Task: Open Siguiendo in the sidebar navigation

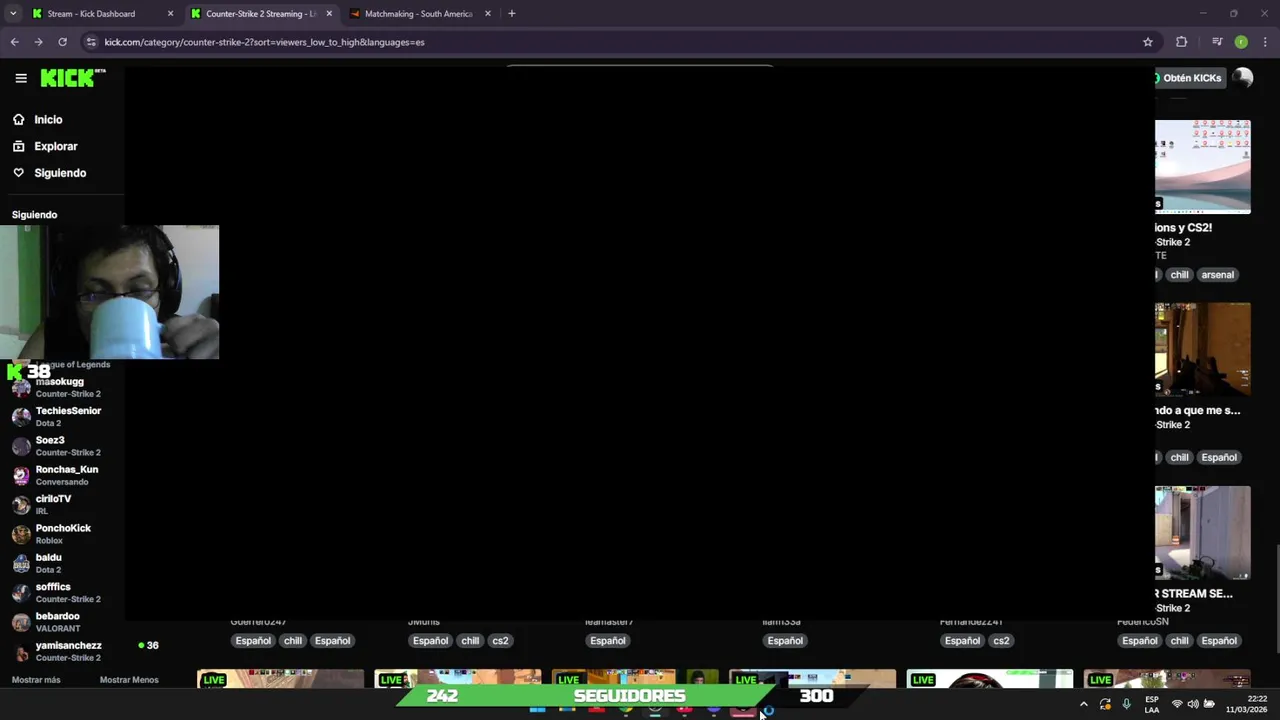Action: tap(60, 173)
